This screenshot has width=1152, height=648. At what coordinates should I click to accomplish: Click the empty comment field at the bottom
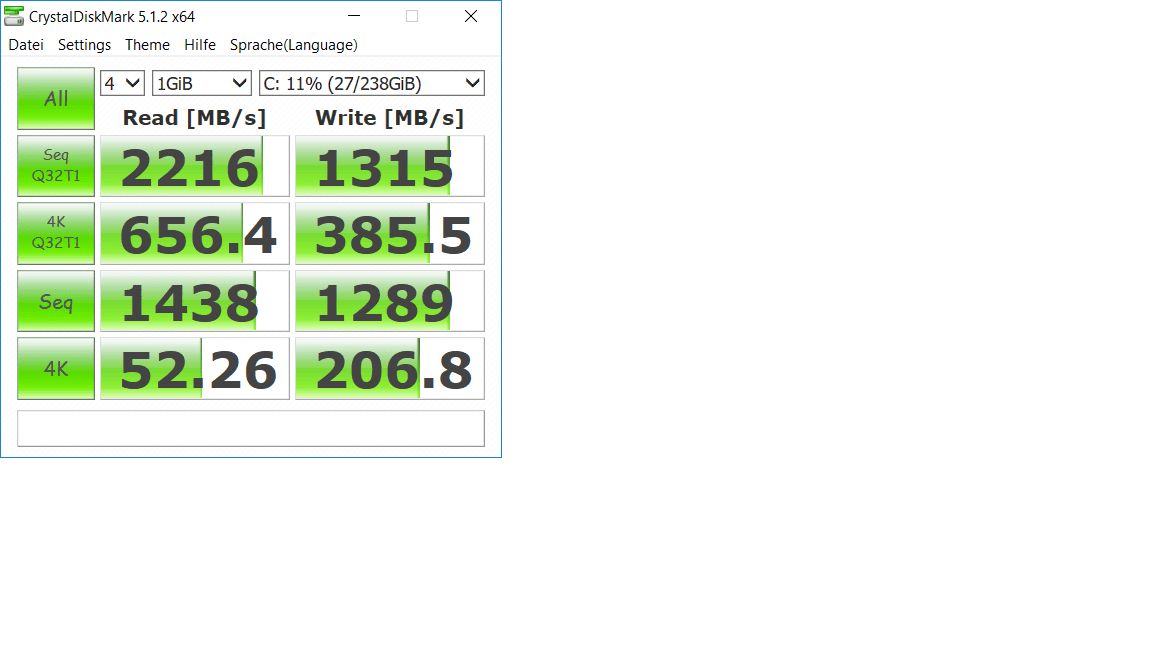[251, 428]
